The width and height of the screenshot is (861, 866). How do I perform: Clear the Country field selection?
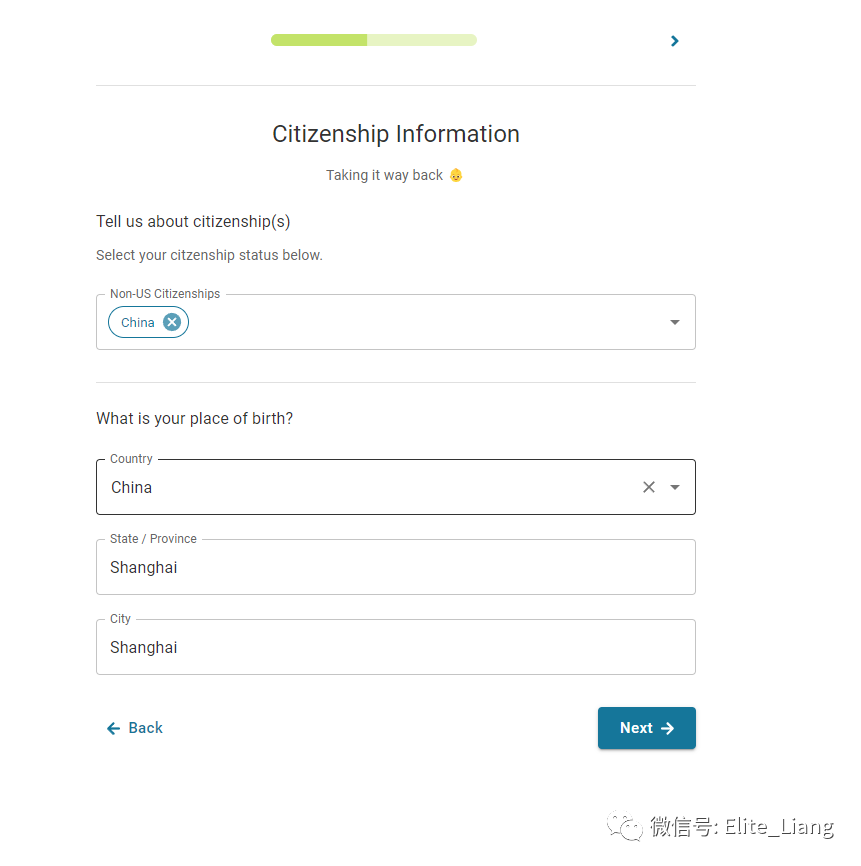pyautogui.click(x=649, y=487)
